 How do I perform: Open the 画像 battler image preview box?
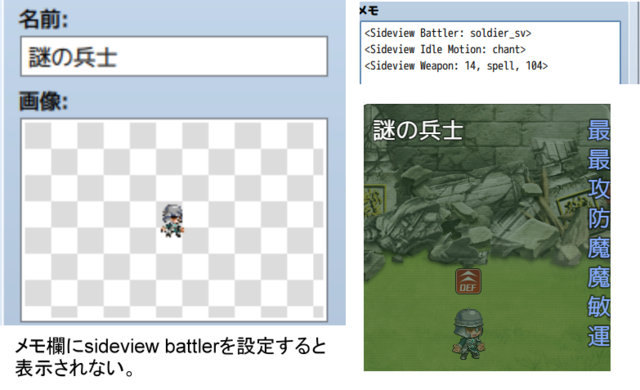tap(174, 220)
